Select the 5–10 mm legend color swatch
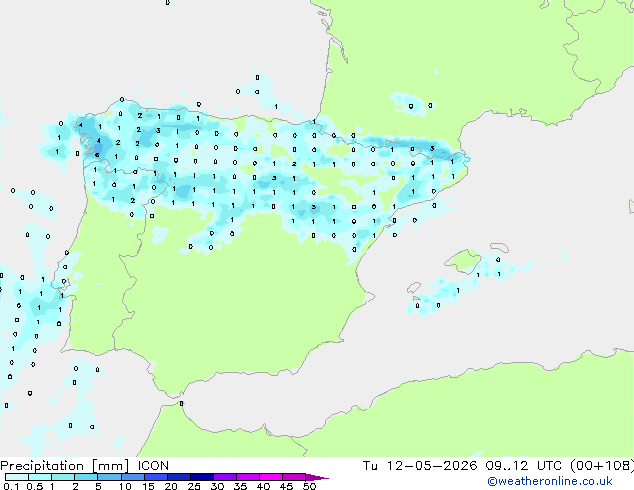The image size is (634, 490). point(109,477)
